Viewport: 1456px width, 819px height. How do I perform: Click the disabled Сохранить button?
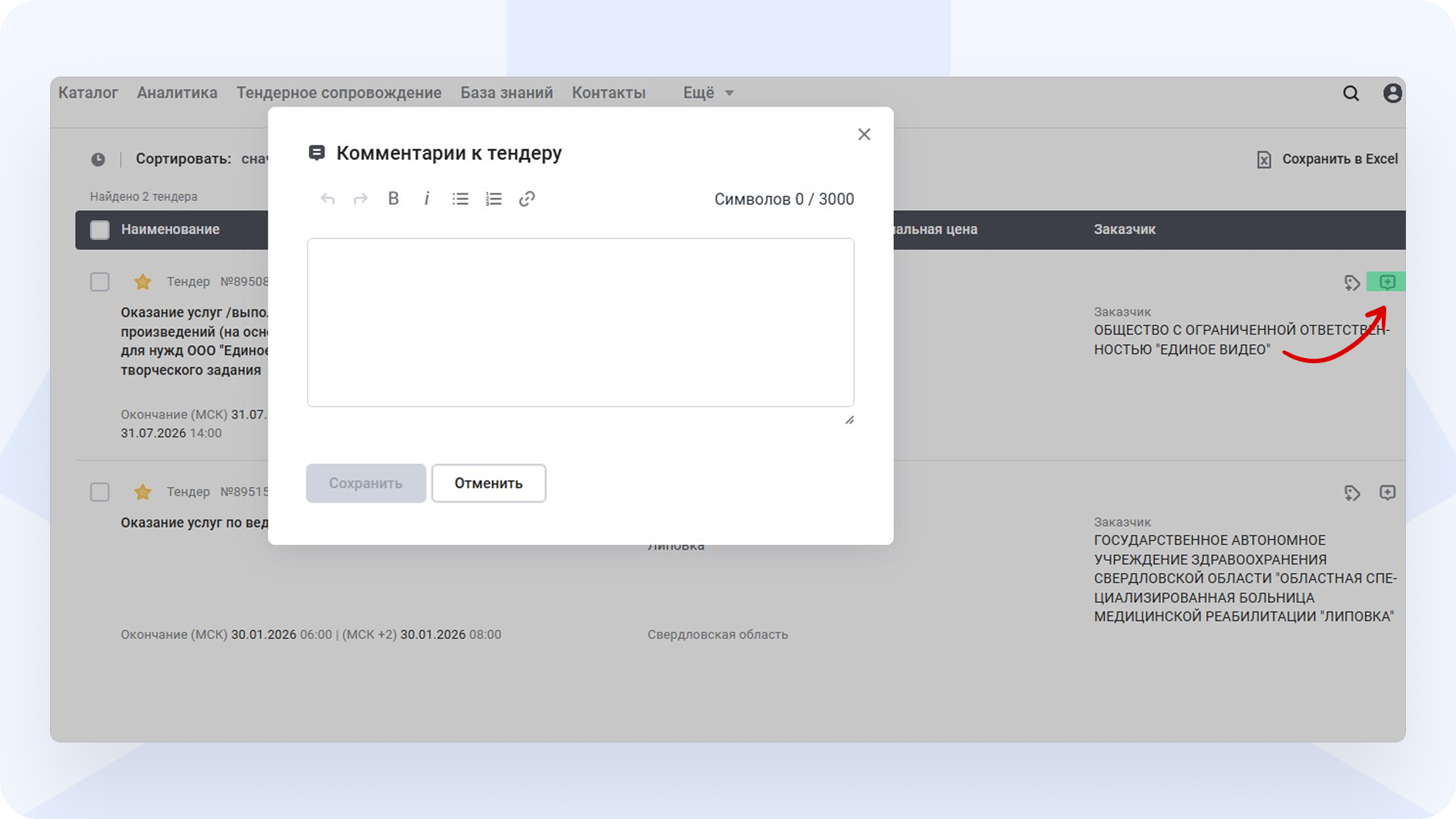click(366, 483)
